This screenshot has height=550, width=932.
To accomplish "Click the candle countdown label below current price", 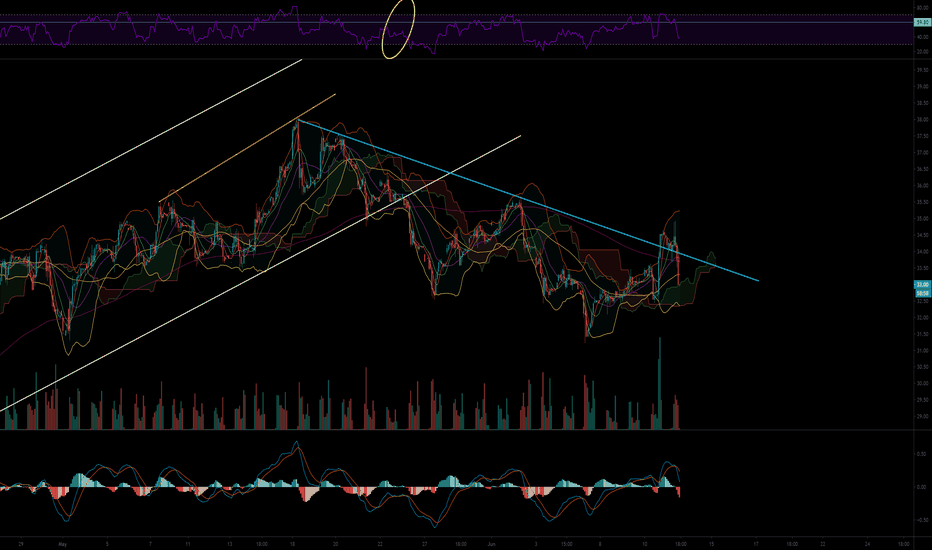I will tap(922, 293).
